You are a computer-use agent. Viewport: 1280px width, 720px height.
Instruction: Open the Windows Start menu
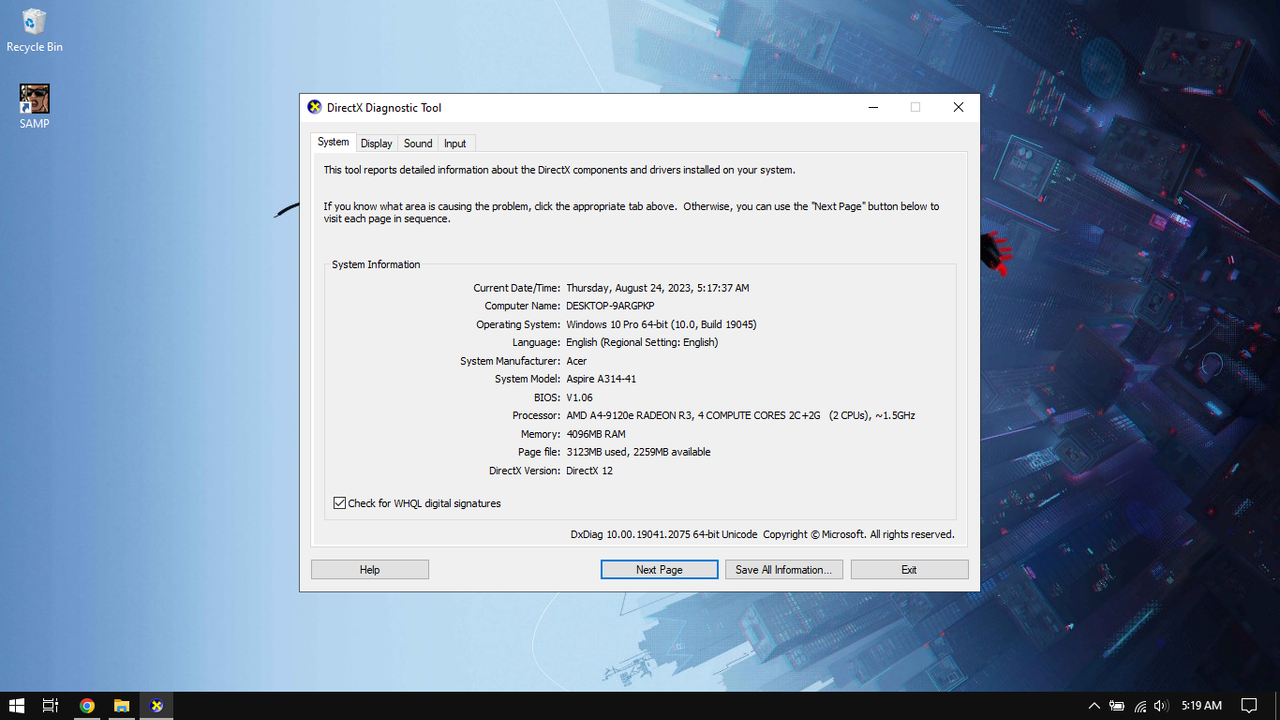tap(16, 705)
